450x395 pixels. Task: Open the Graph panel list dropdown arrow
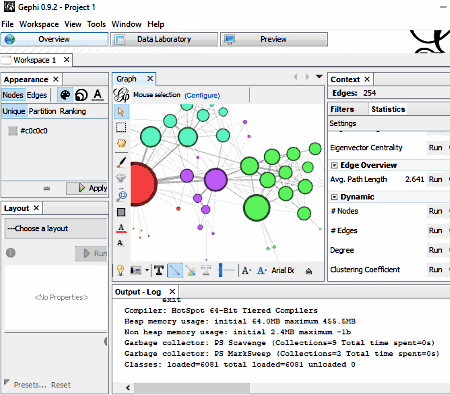point(319,77)
